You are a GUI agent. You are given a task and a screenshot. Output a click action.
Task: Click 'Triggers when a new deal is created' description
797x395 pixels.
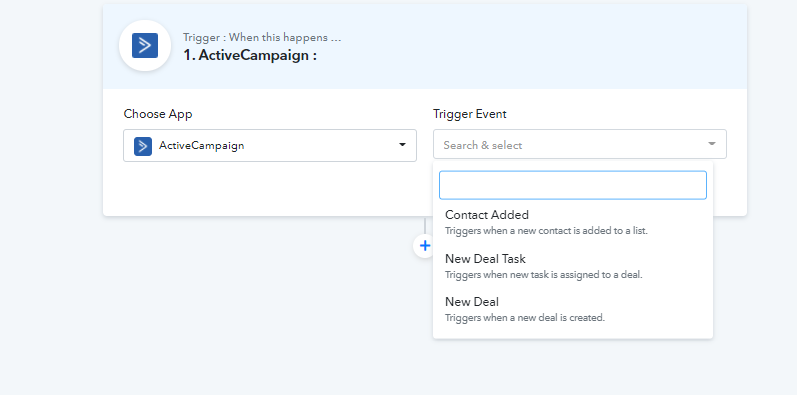pos(525,318)
